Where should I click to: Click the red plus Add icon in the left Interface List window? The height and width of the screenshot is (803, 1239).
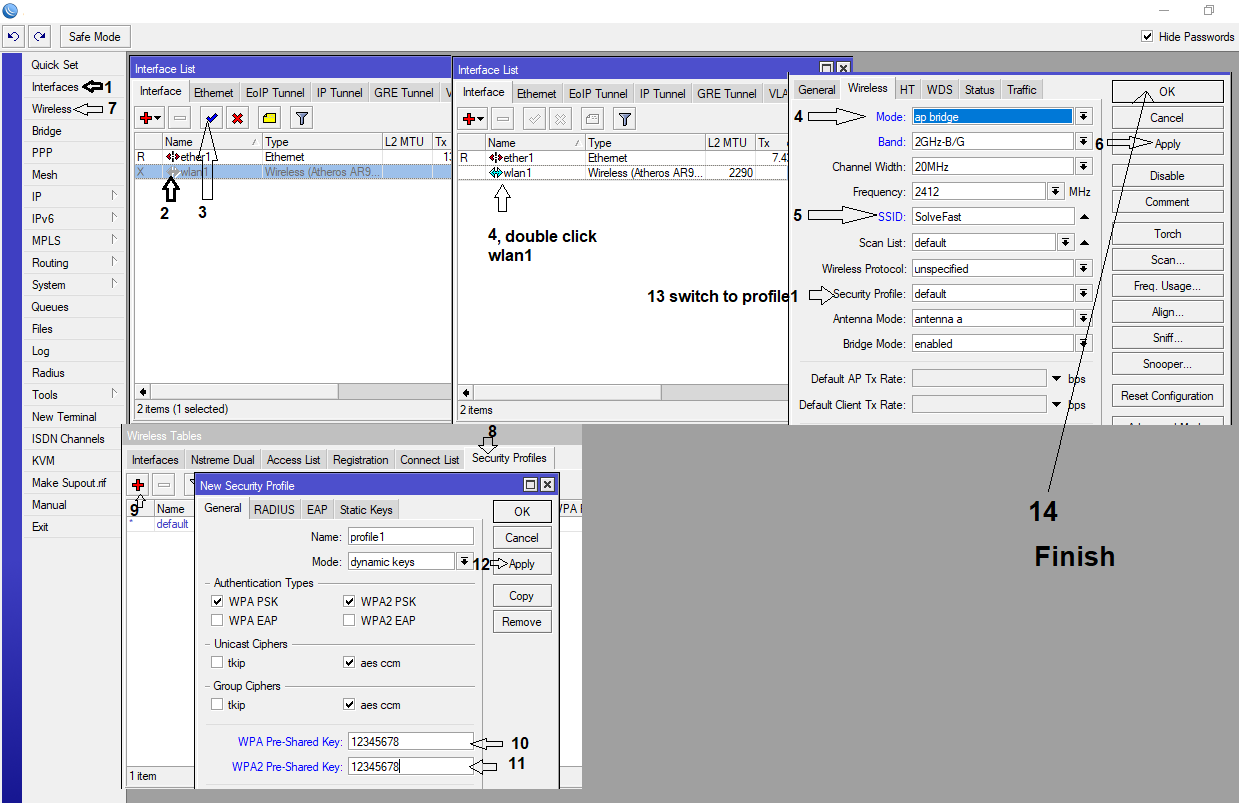click(x=150, y=118)
